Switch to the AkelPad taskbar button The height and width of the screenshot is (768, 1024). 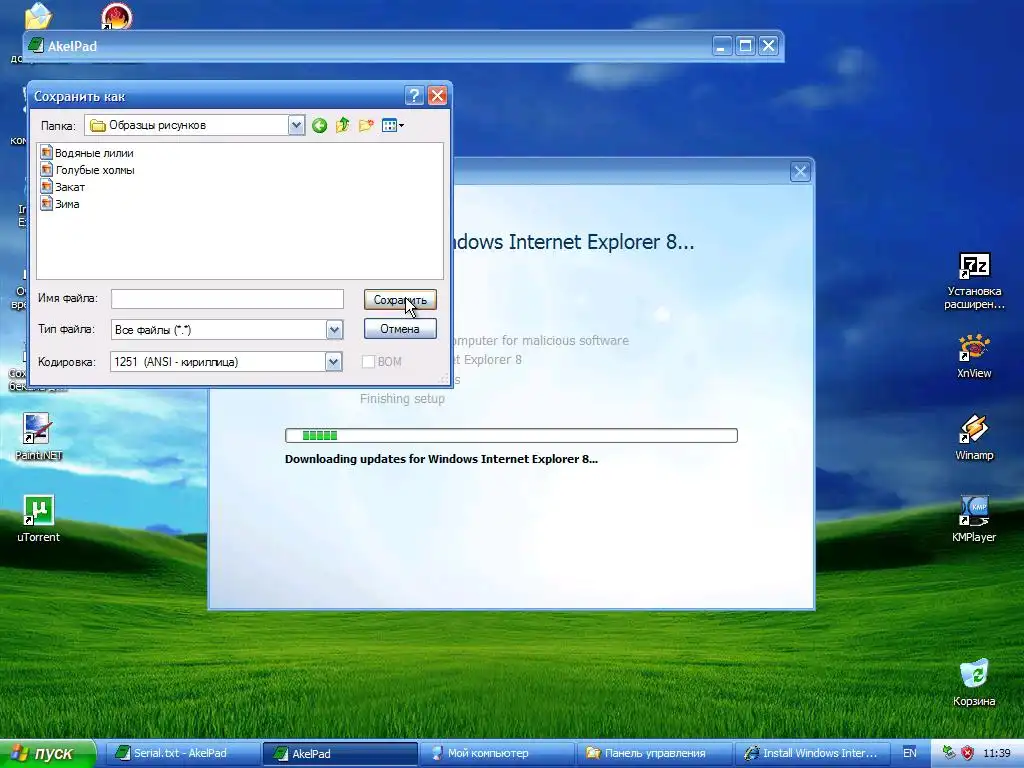pyautogui.click(x=340, y=754)
